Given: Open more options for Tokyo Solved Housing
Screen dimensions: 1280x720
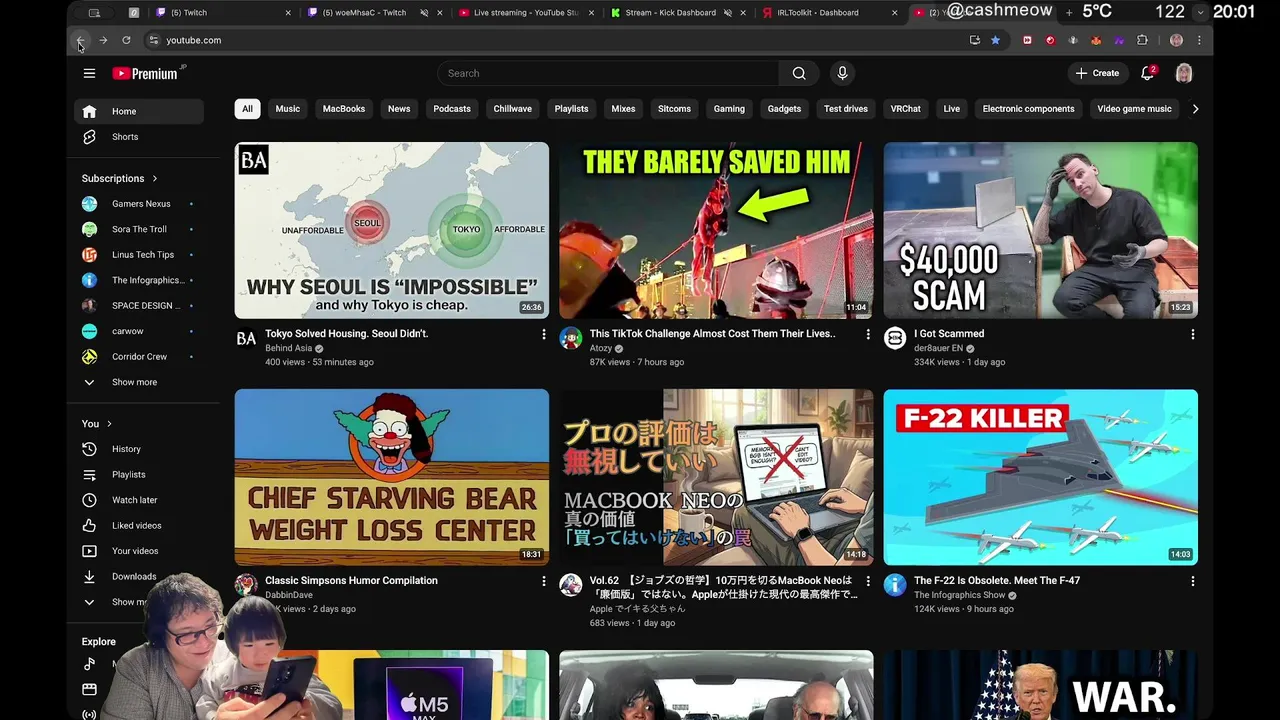Looking at the screenshot, I should [544, 334].
